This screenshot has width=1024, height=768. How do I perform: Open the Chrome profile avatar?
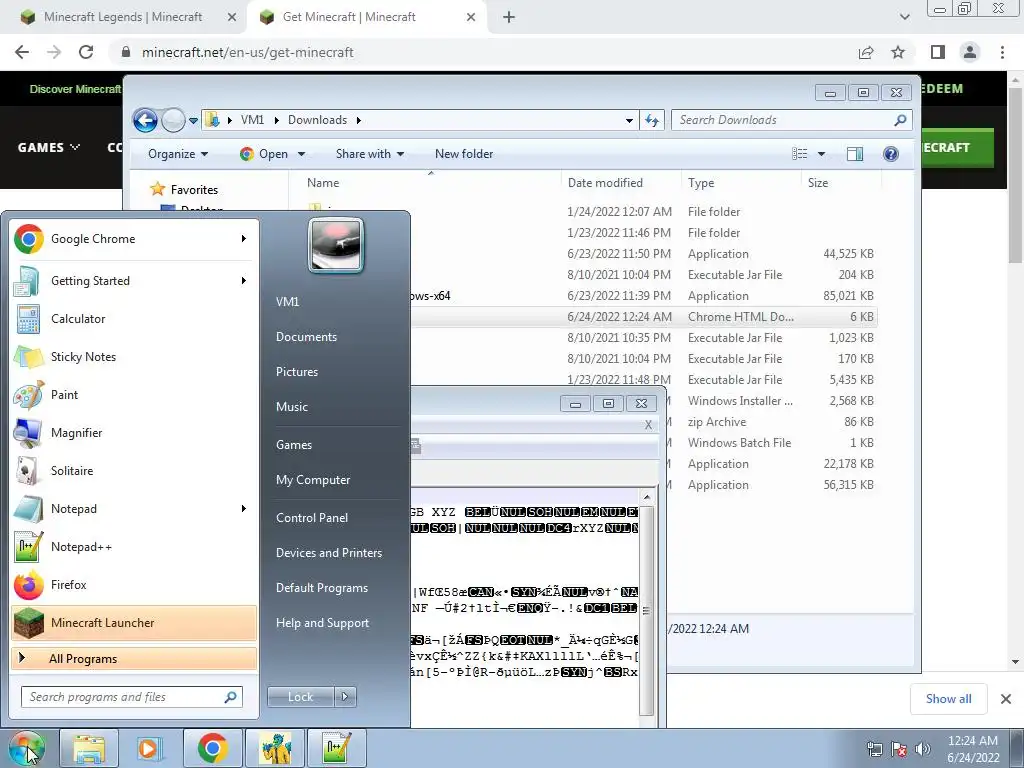[x=970, y=52]
